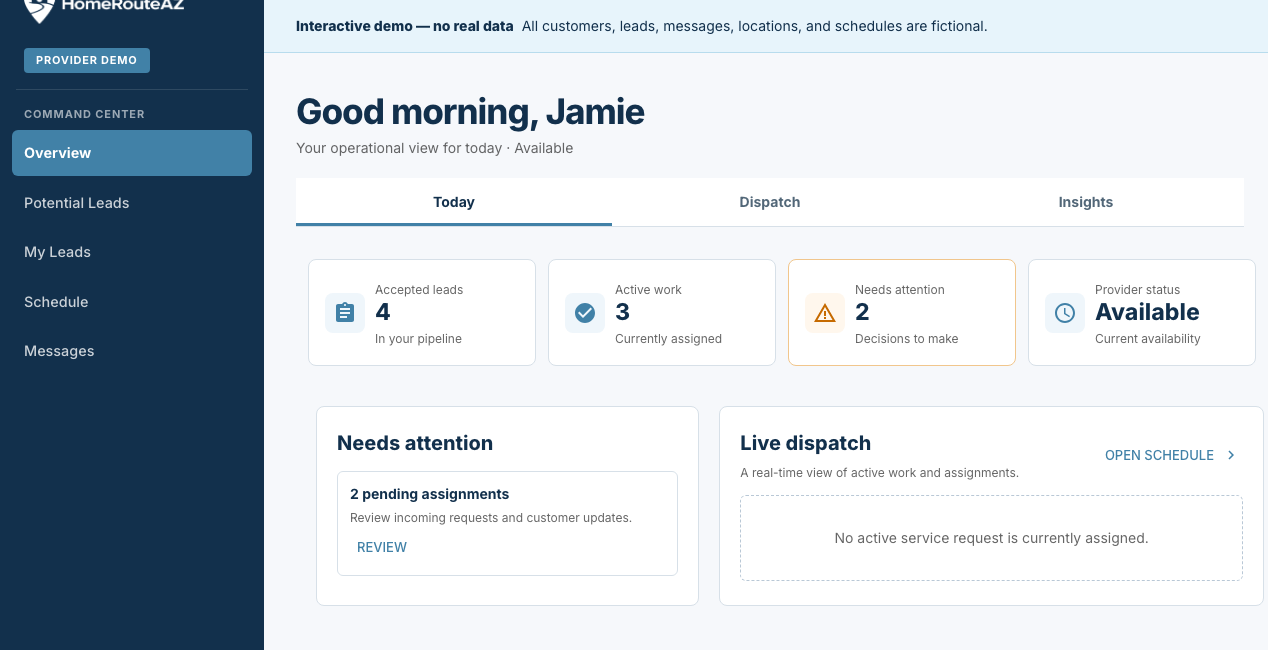Click the HomeRouteAZ shield logo icon

click(39, 10)
